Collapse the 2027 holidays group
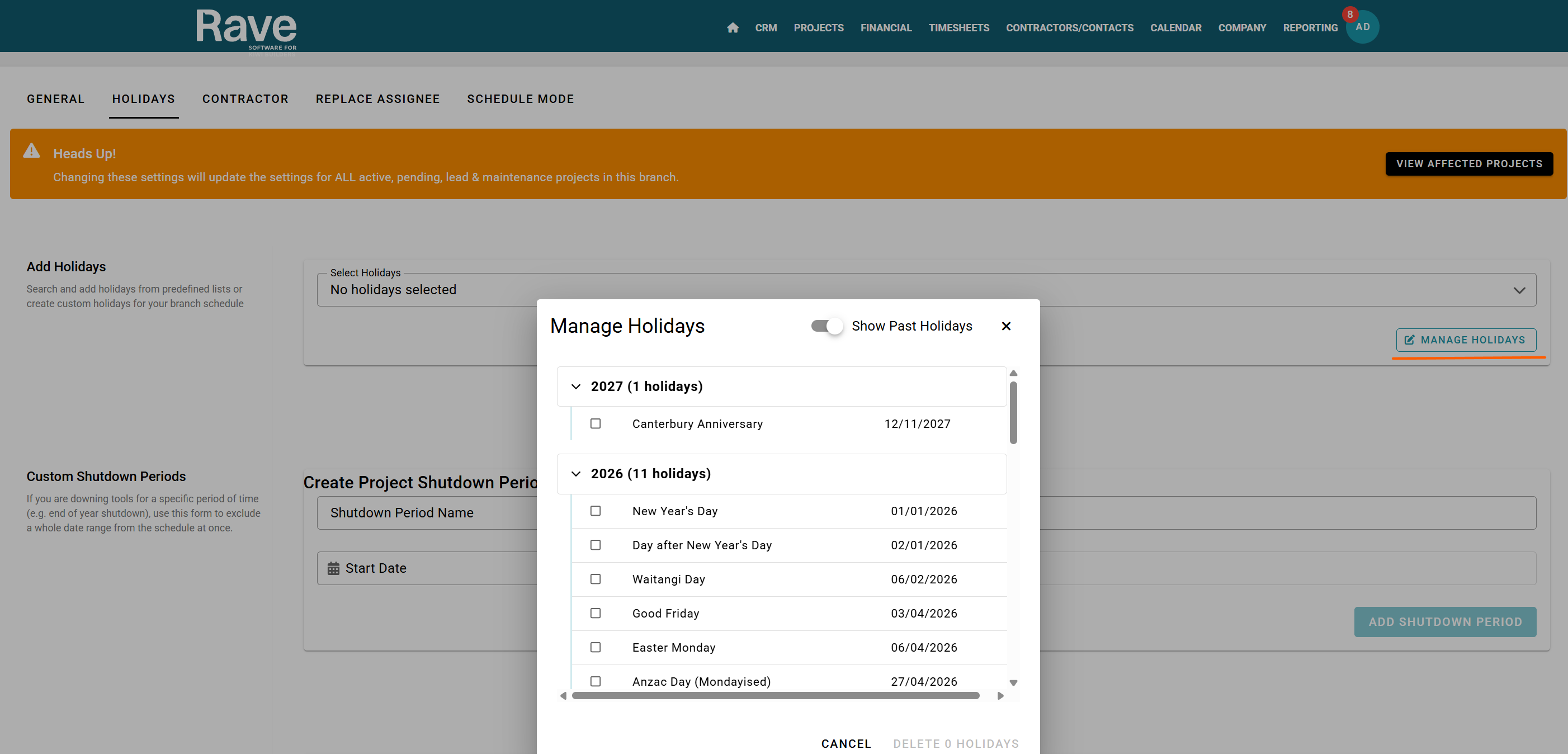Viewport: 1568px width, 754px height. [x=576, y=387]
